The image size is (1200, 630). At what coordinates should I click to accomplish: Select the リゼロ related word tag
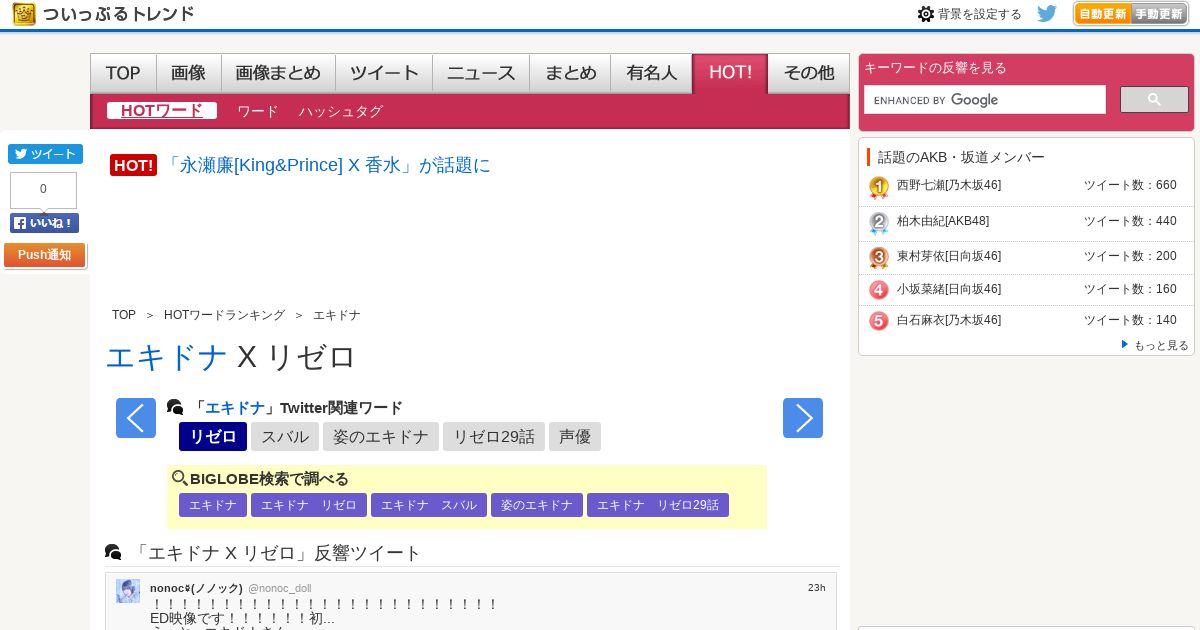pos(213,437)
